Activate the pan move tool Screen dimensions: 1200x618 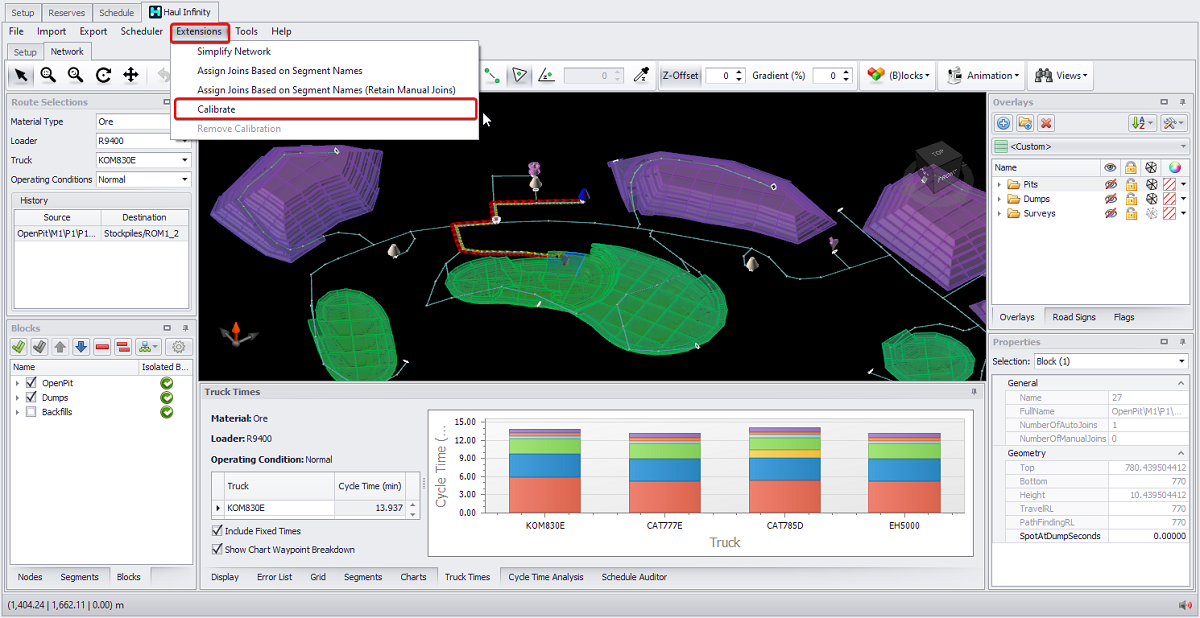coord(131,75)
